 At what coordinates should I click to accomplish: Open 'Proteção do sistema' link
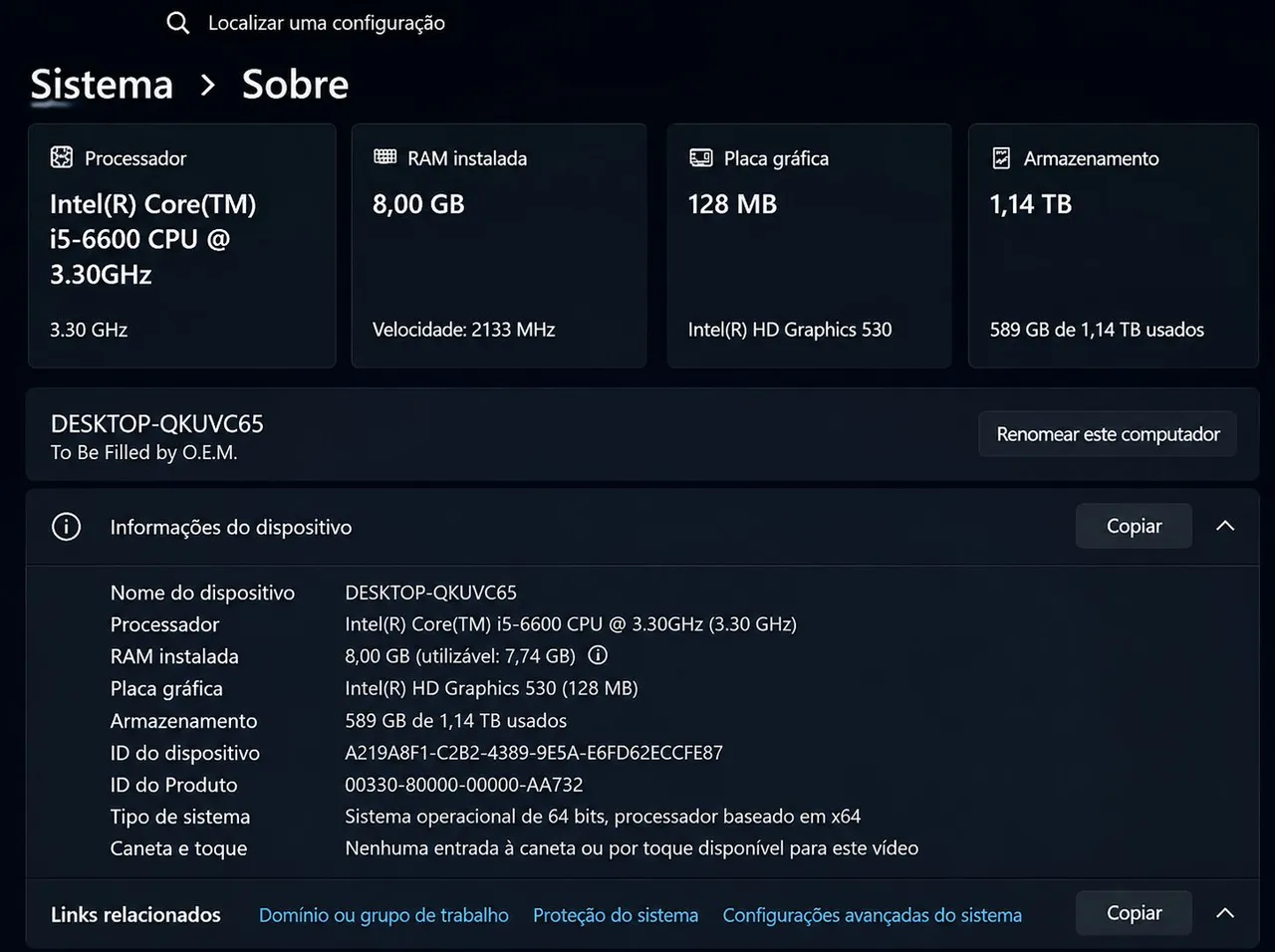616,915
